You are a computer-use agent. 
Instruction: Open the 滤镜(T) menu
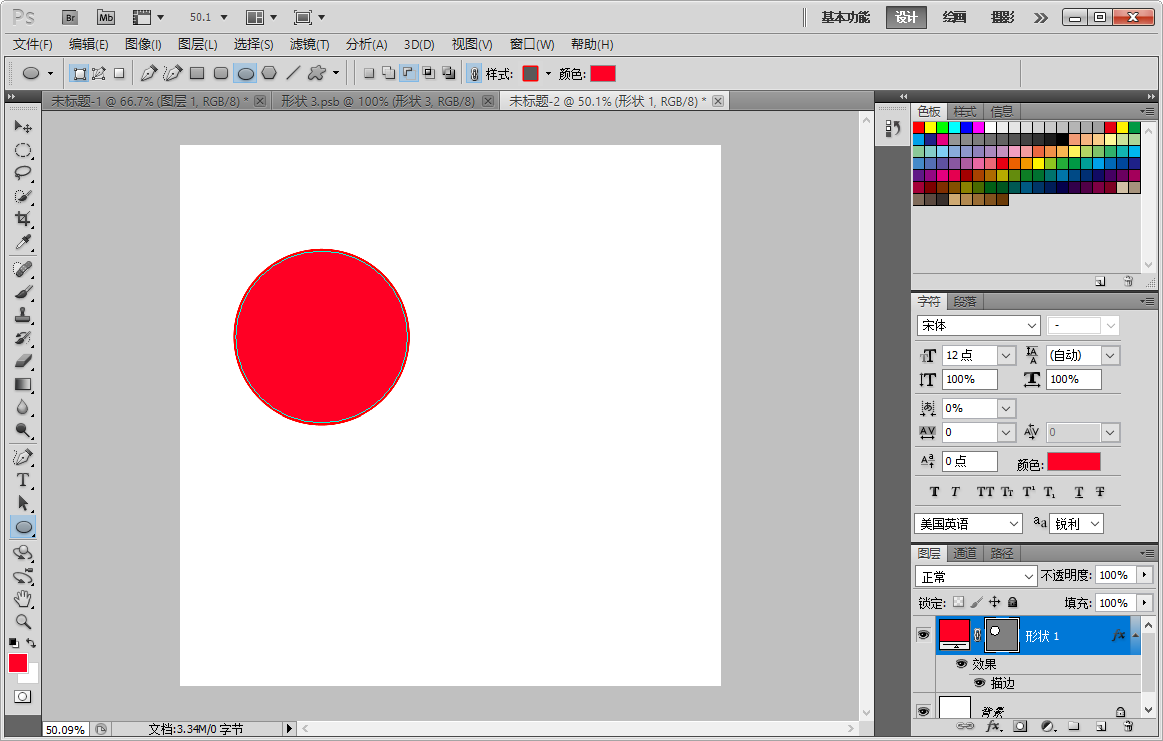309,45
